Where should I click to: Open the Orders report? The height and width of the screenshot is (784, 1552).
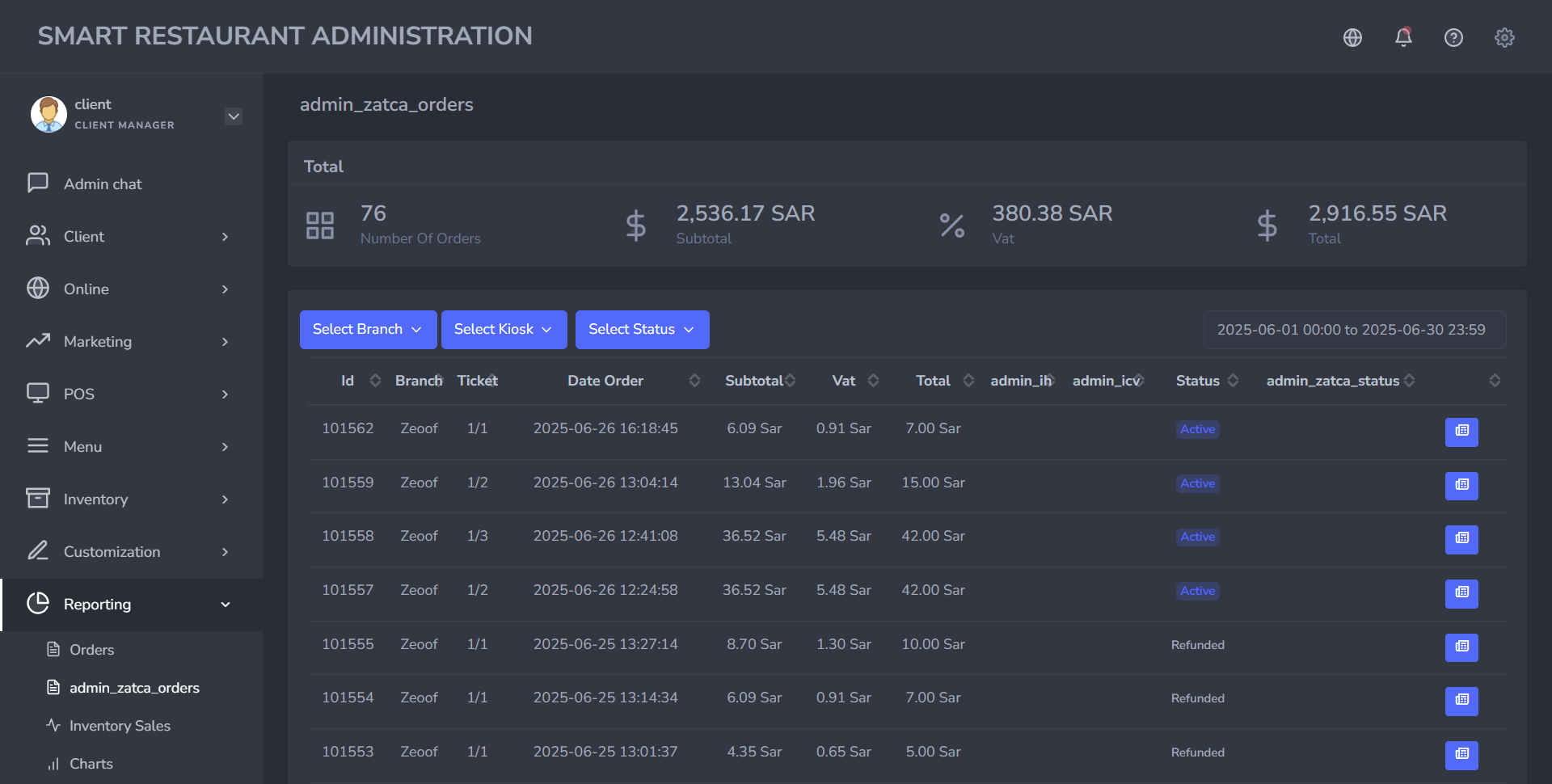pos(91,650)
